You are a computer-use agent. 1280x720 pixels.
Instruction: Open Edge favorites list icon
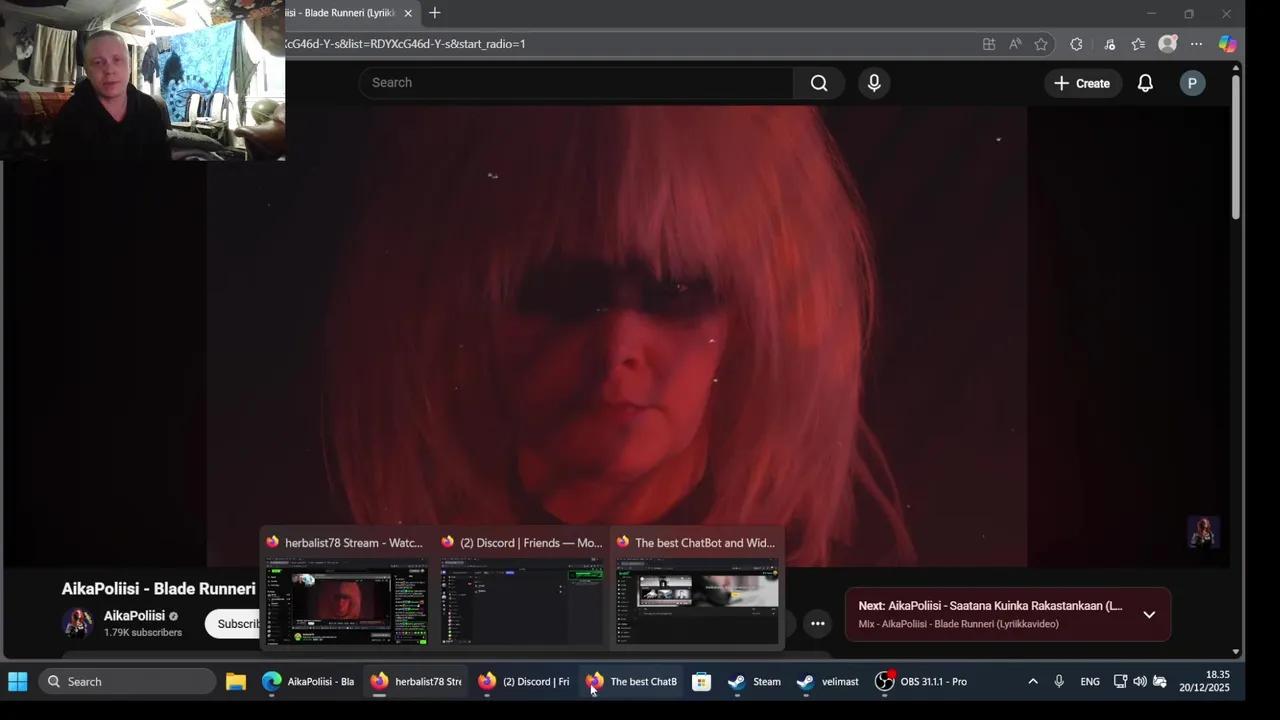[1138, 44]
